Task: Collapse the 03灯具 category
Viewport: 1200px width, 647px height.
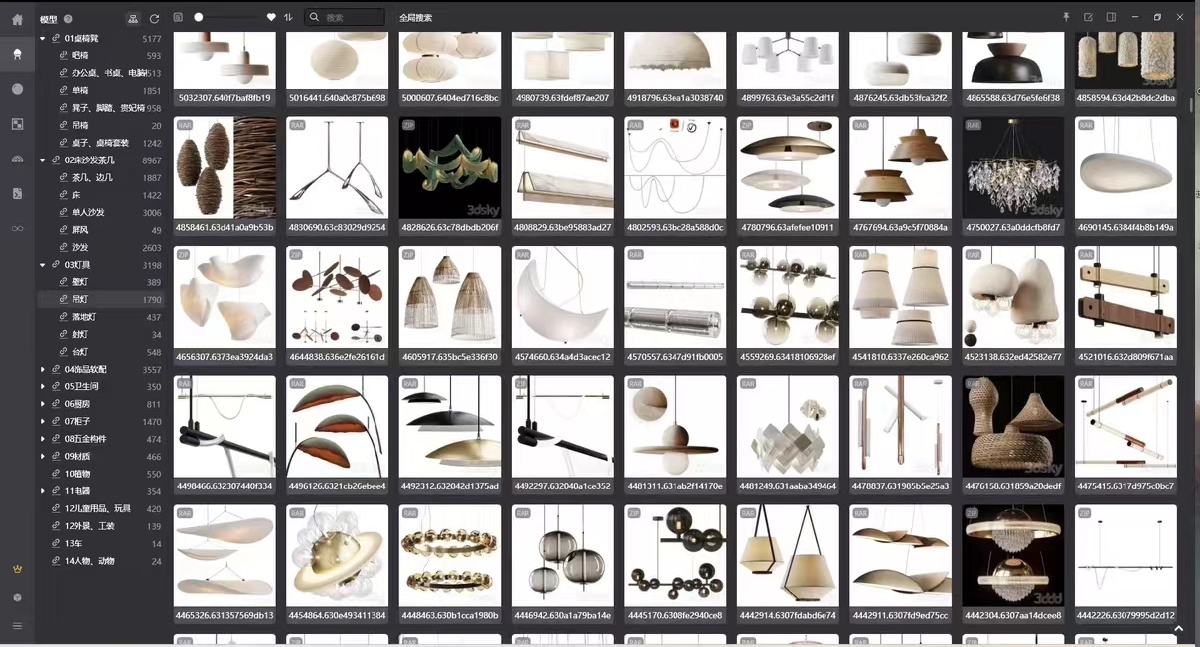Action: 43,265
